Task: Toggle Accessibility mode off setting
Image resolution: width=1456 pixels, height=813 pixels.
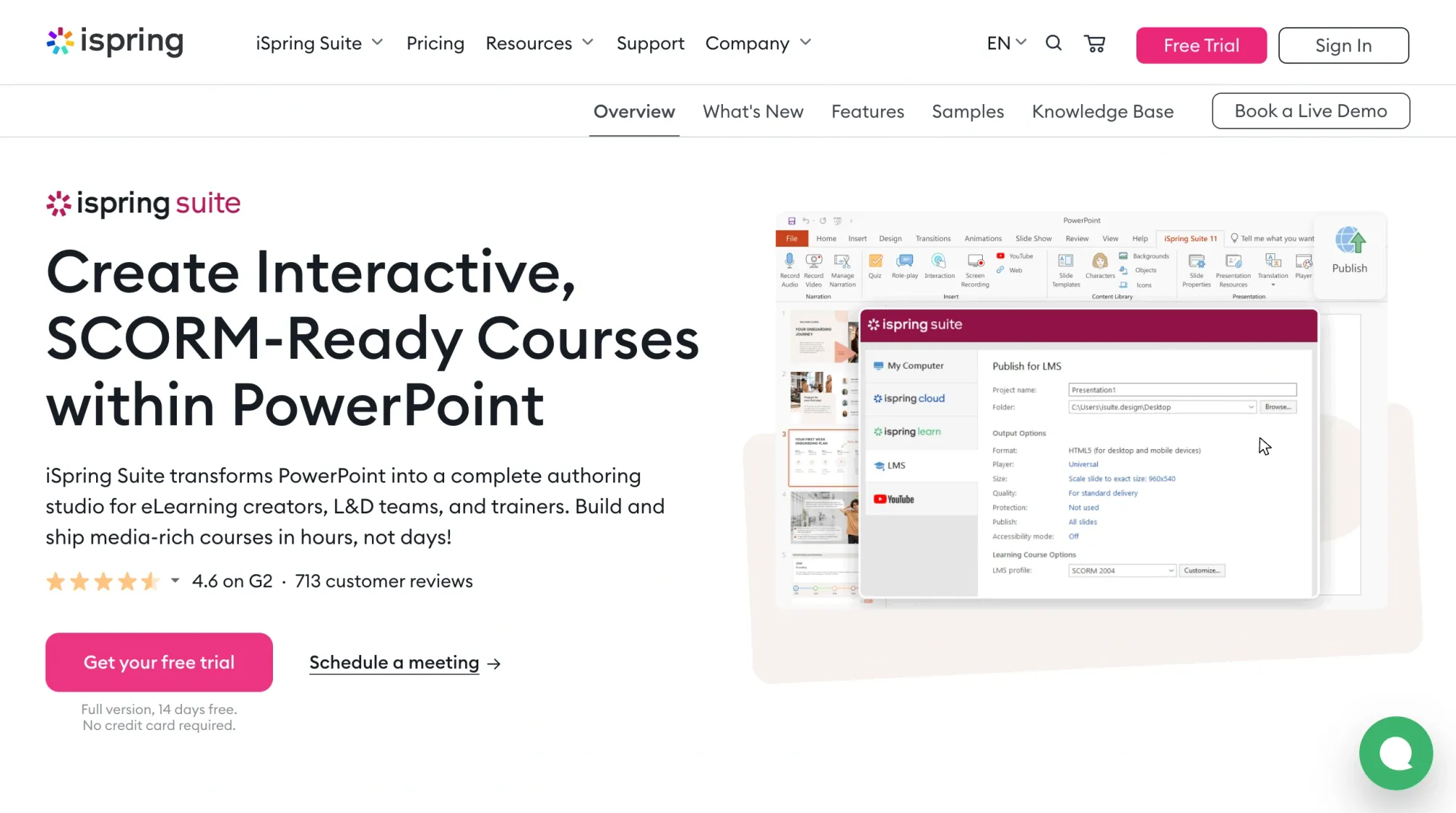Action: [x=1074, y=536]
